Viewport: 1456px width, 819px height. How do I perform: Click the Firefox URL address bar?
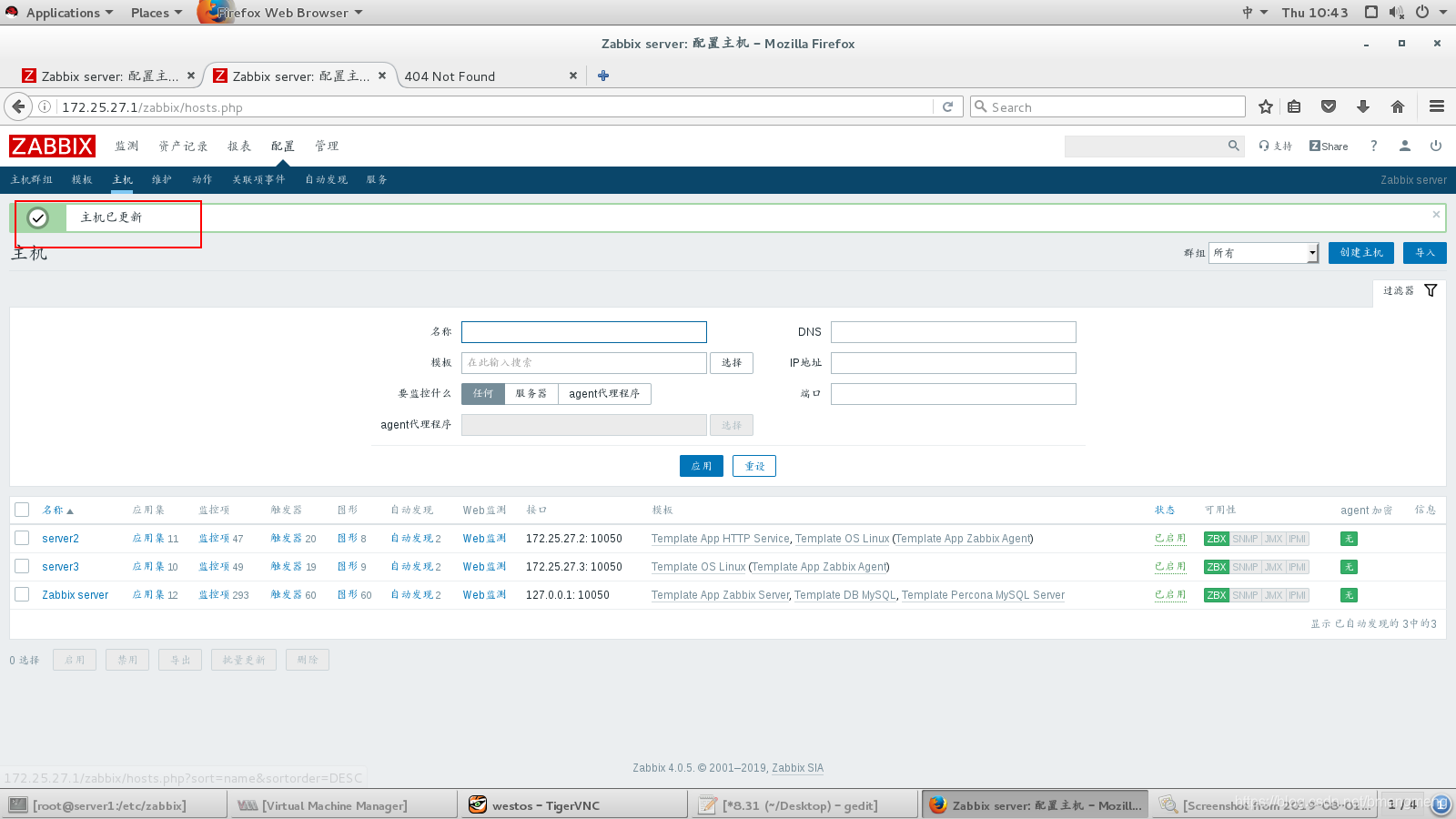coord(496,106)
